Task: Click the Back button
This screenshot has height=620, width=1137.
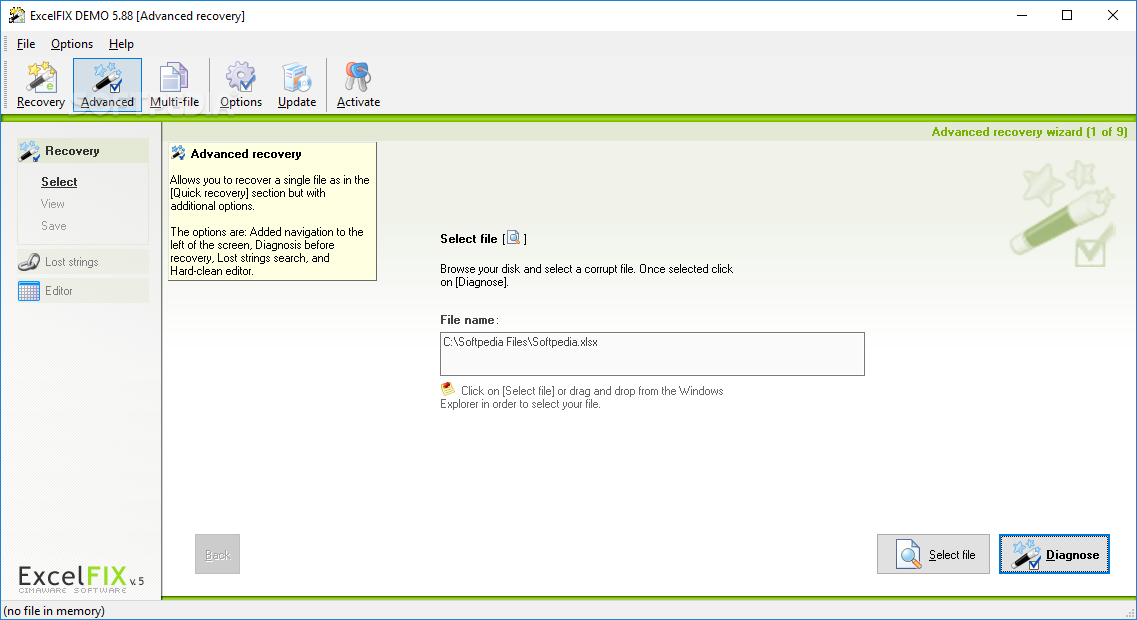Action: click(x=218, y=554)
